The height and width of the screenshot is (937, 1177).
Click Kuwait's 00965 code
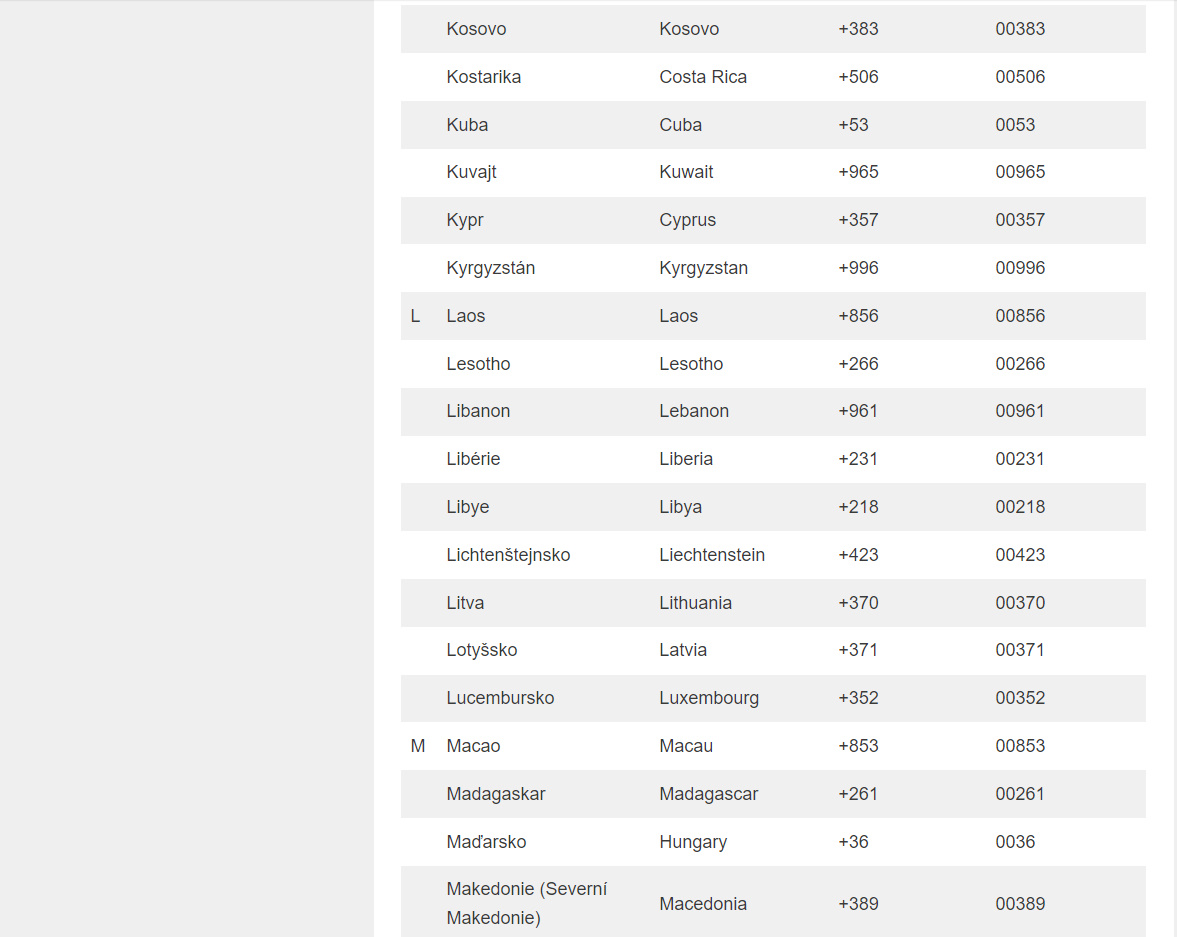tap(1020, 172)
